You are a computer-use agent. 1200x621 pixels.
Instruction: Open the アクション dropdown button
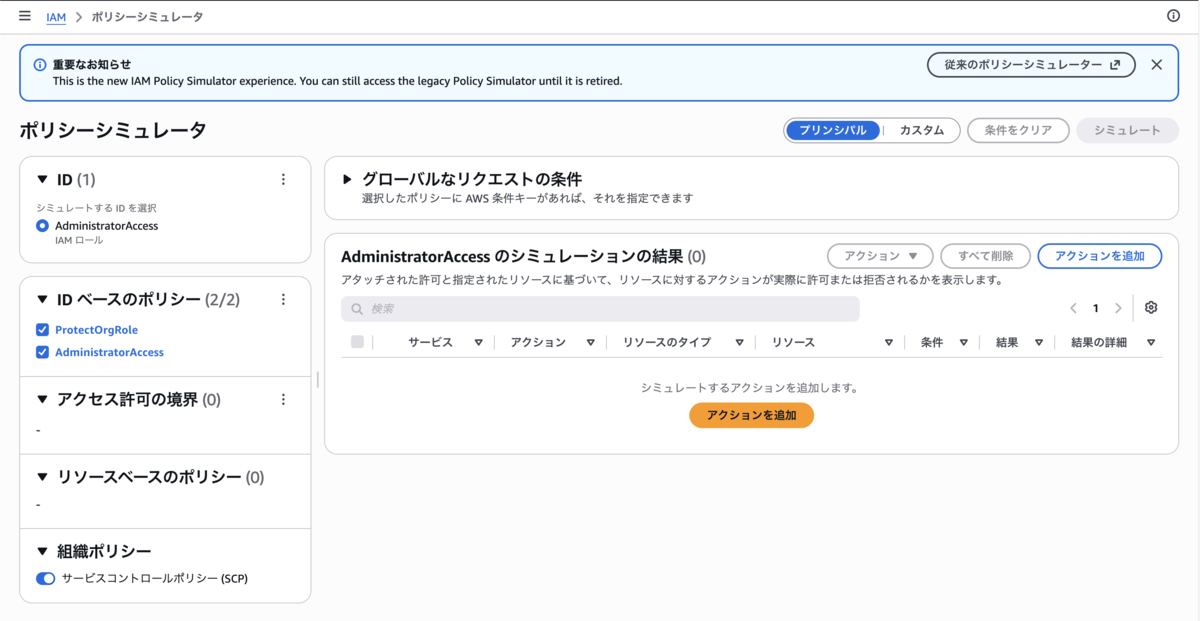(x=880, y=256)
